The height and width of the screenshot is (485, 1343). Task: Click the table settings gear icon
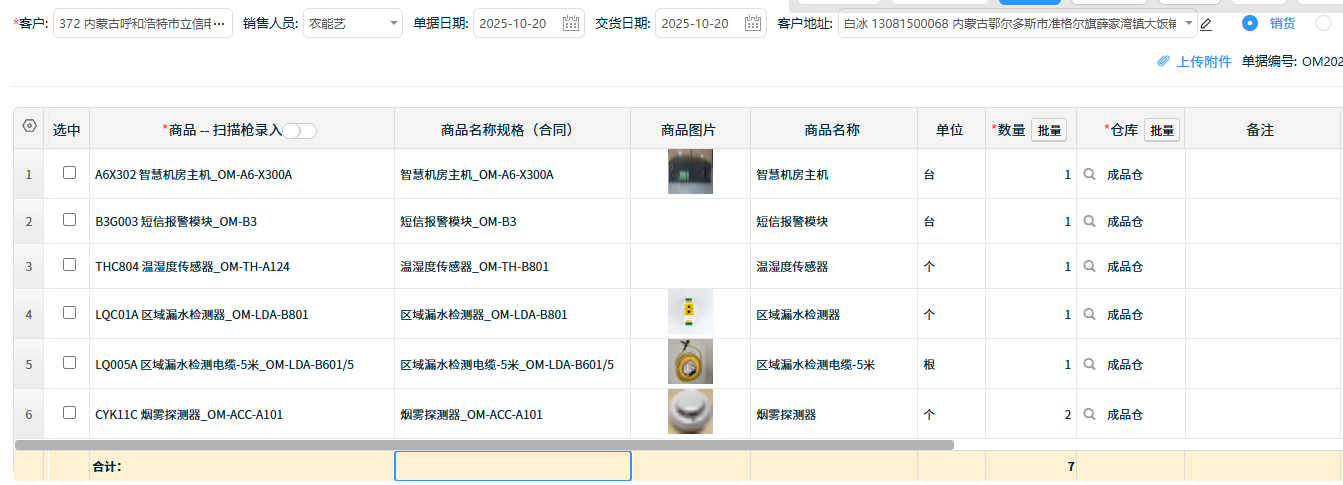(x=29, y=127)
